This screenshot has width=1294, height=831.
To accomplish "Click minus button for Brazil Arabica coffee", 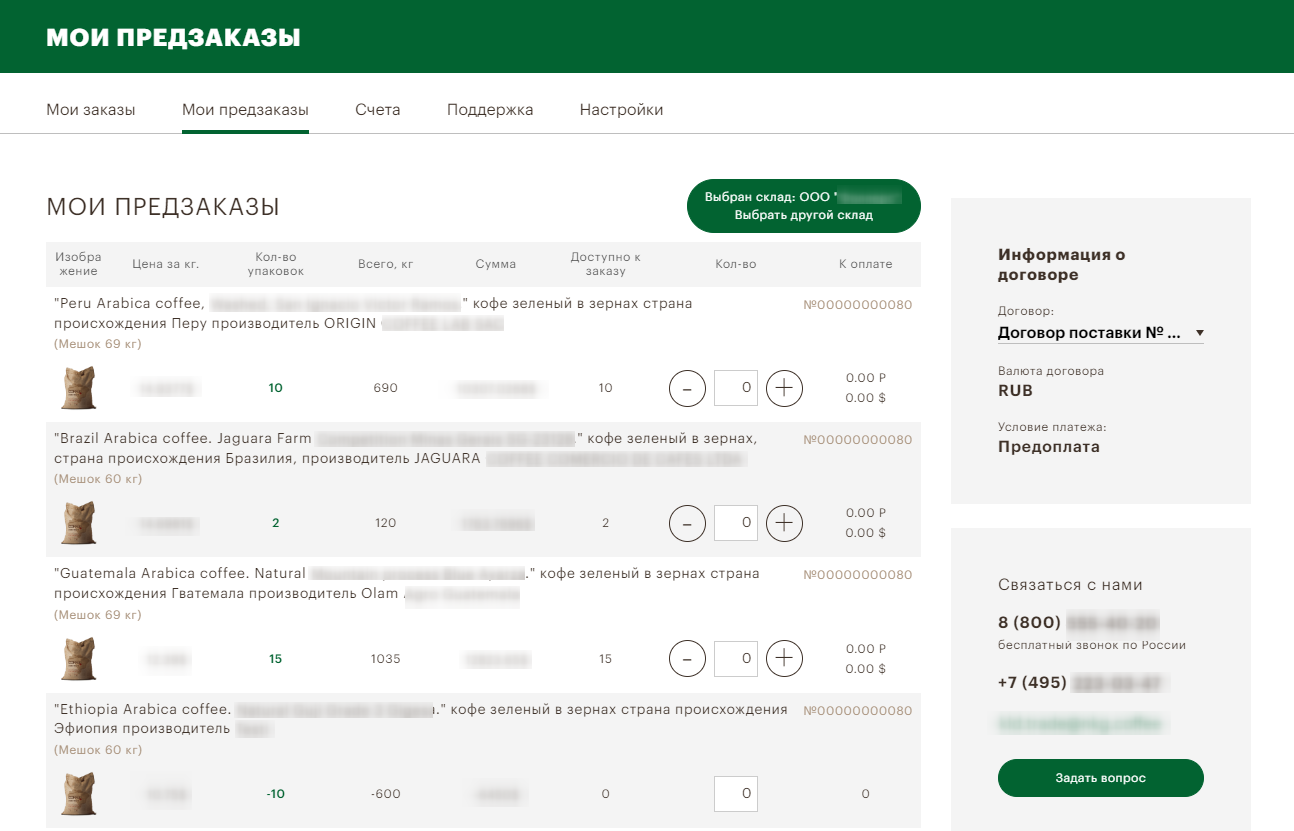I will [x=687, y=523].
